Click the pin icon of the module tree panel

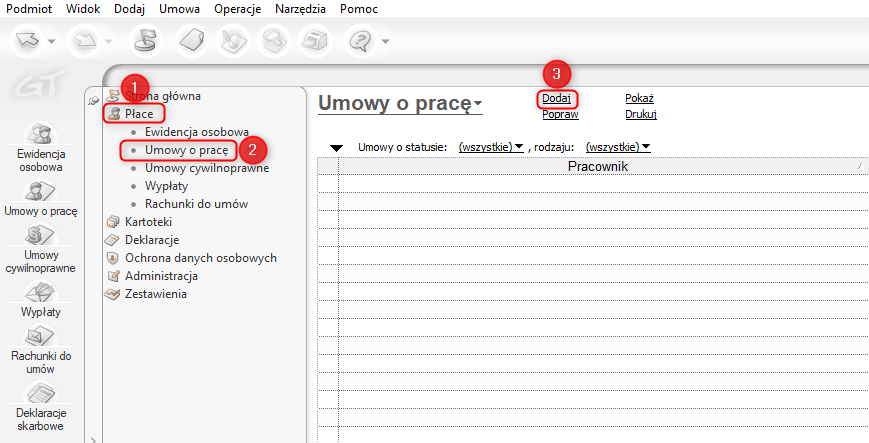tap(94, 100)
